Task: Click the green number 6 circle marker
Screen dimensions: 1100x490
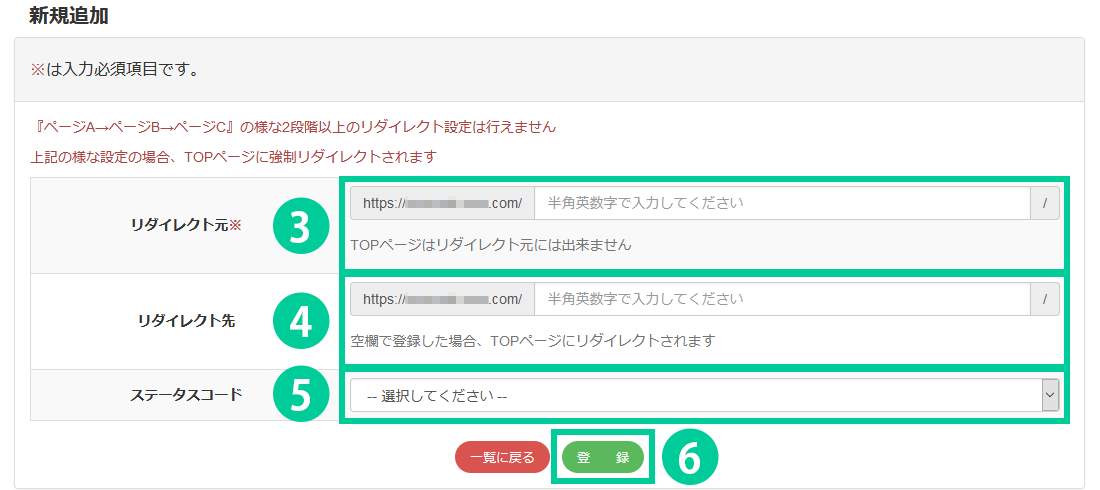Action: [x=691, y=457]
